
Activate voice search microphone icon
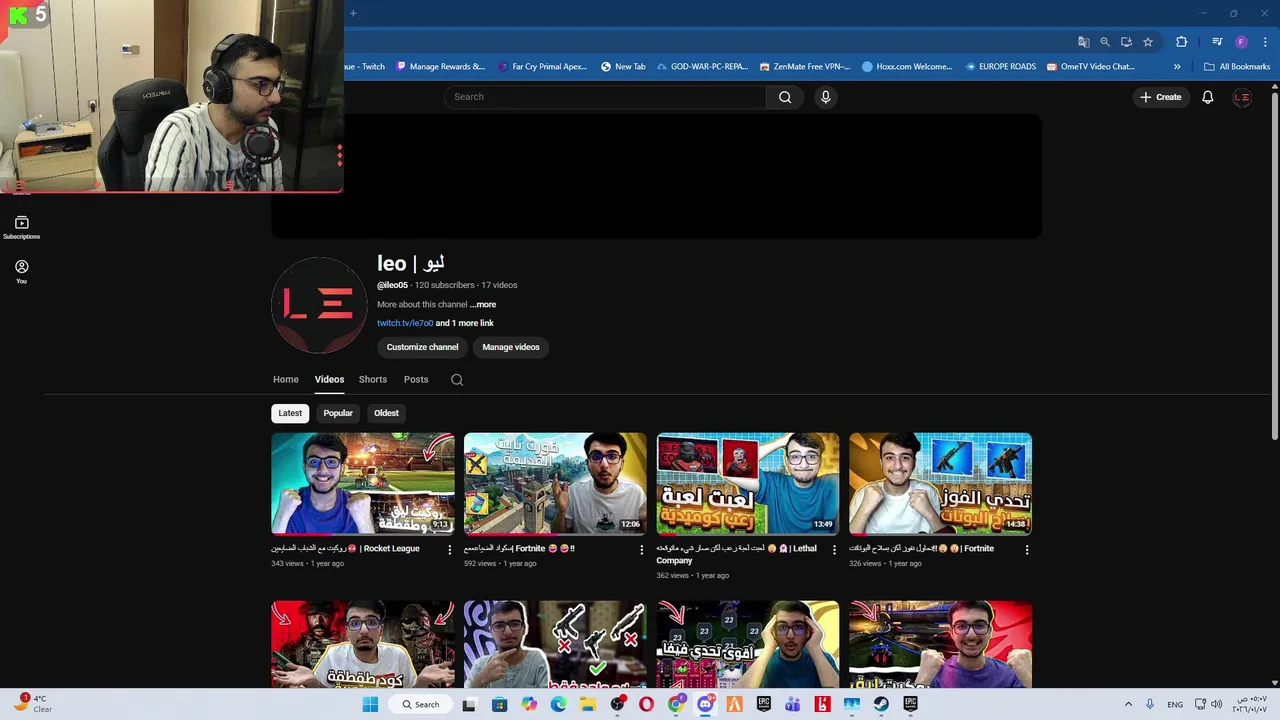coord(825,97)
